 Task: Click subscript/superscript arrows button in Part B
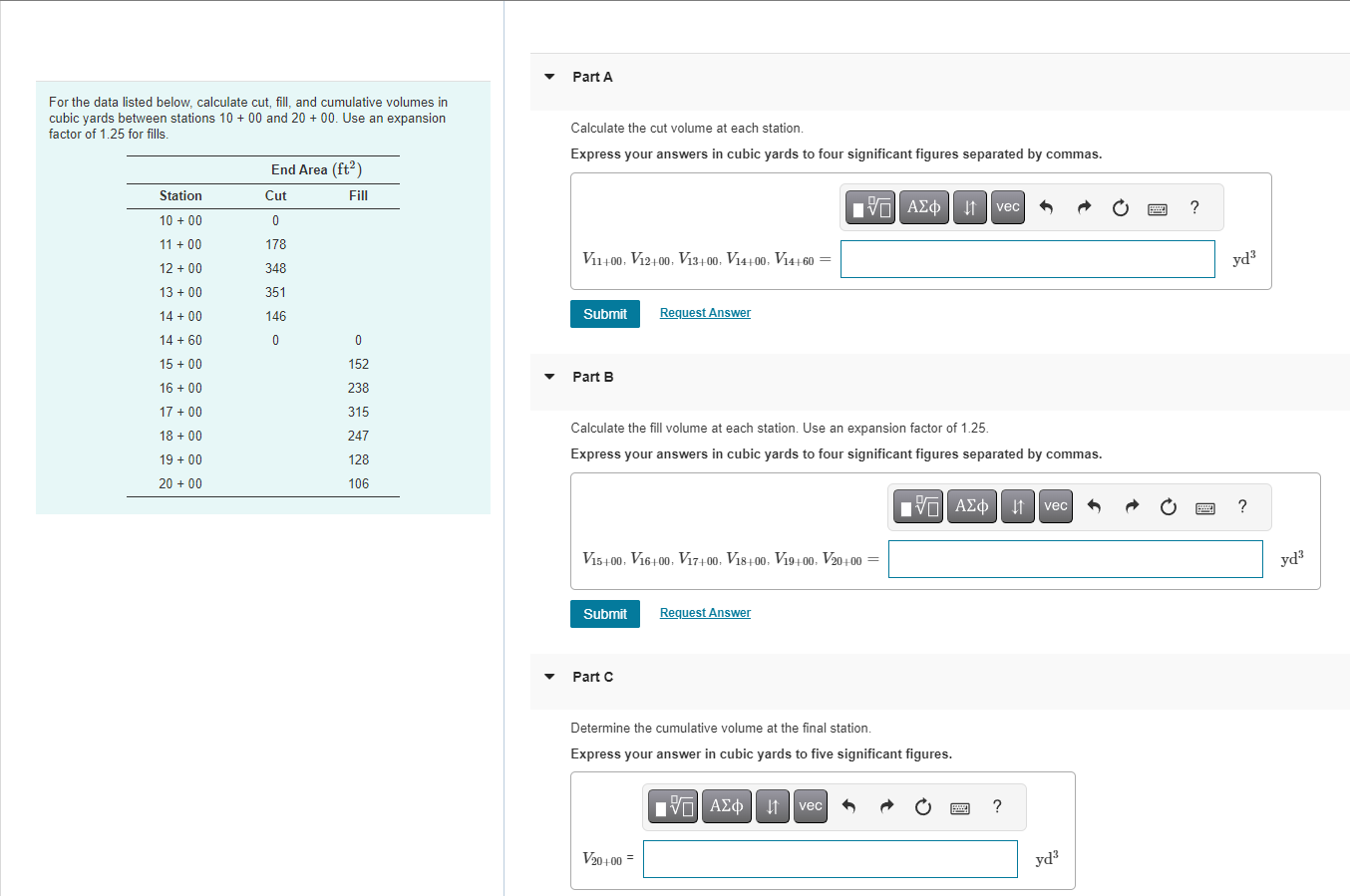1017,507
